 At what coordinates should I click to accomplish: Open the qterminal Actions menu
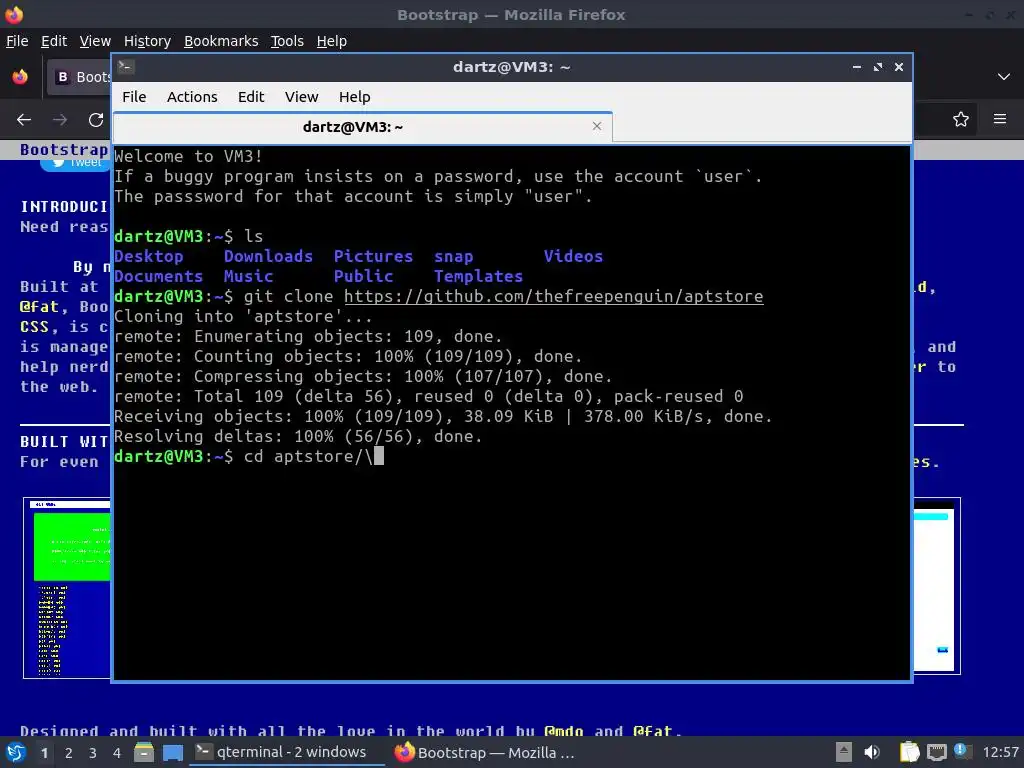click(192, 97)
